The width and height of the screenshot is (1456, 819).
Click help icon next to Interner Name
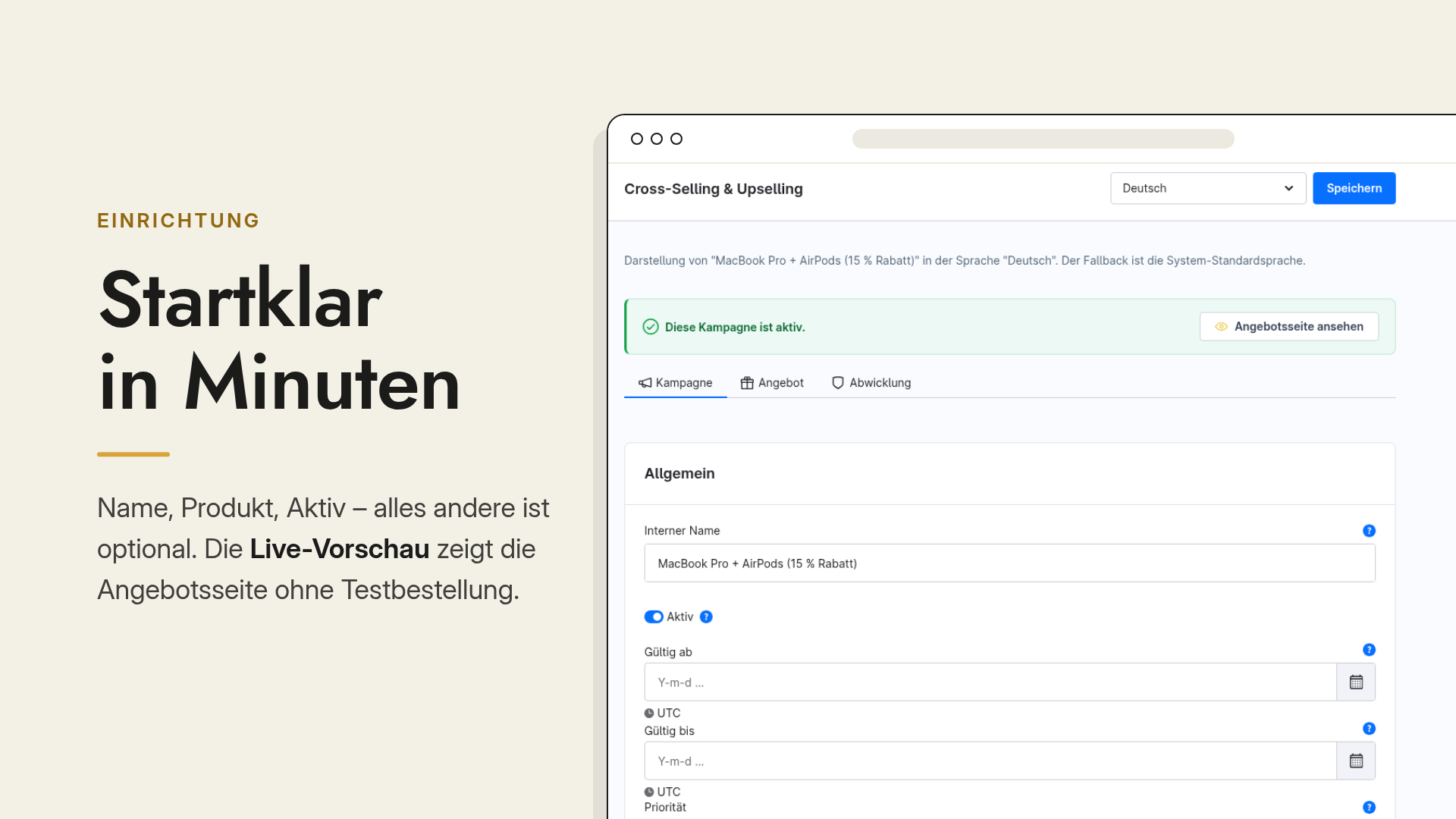pyautogui.click(x=1369, y=531)
